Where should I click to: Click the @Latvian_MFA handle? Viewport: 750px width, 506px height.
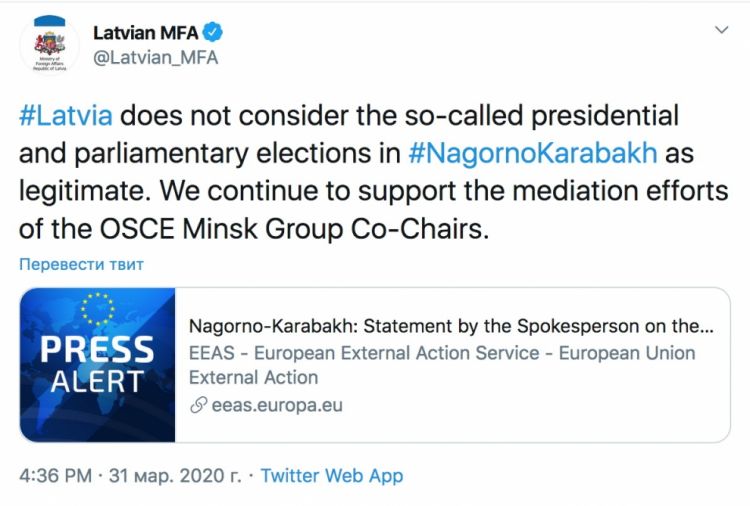coord(155,57)
